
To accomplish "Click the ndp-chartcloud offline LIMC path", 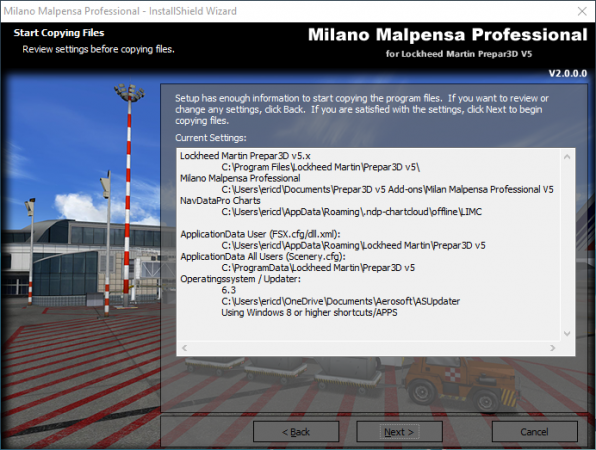I will click(352, 212).
